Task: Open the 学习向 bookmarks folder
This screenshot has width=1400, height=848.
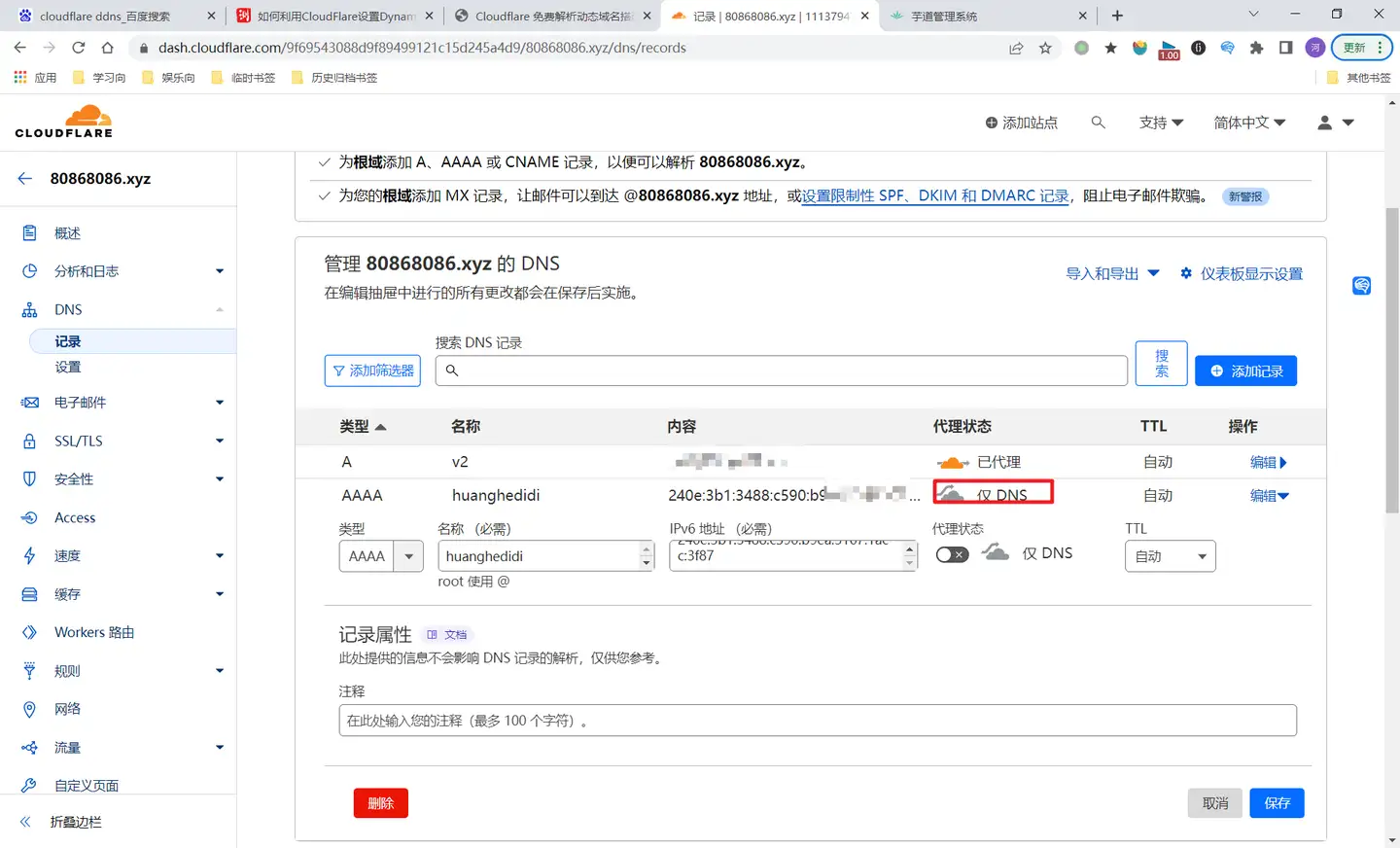Action: [99, 78]
